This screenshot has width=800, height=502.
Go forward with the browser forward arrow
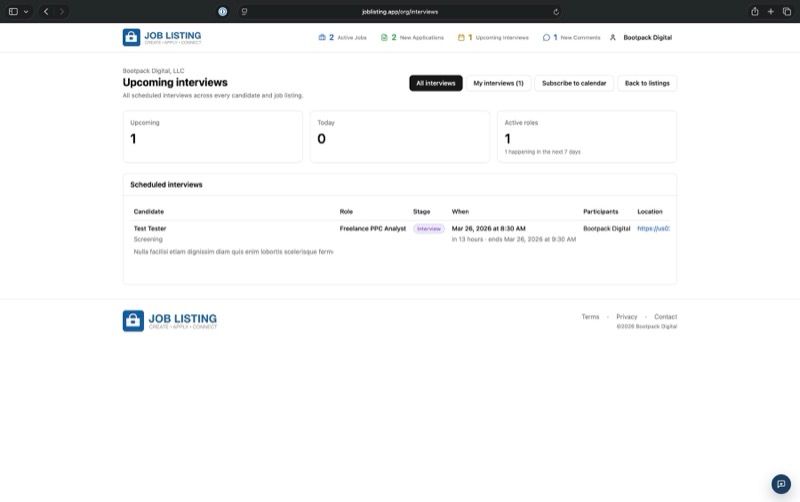click(x=62, y=11)
